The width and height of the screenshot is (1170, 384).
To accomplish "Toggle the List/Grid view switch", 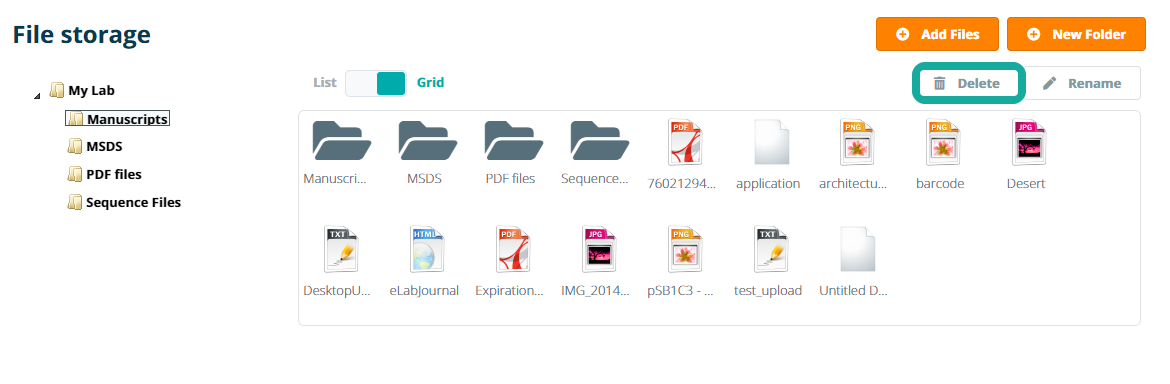I will click(376, 84).
